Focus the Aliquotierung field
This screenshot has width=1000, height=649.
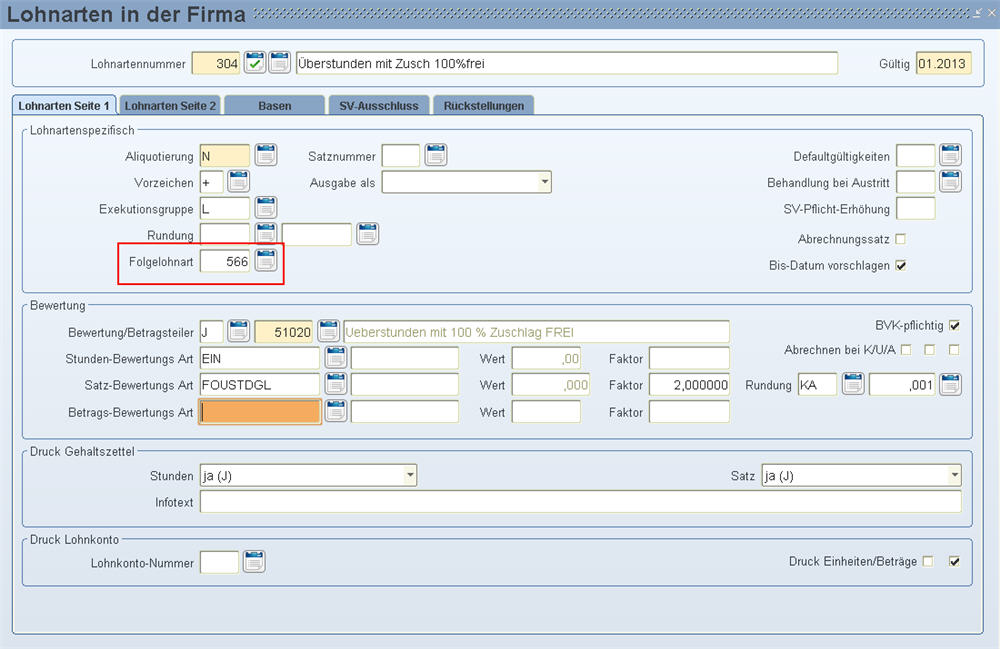(224, 156)
